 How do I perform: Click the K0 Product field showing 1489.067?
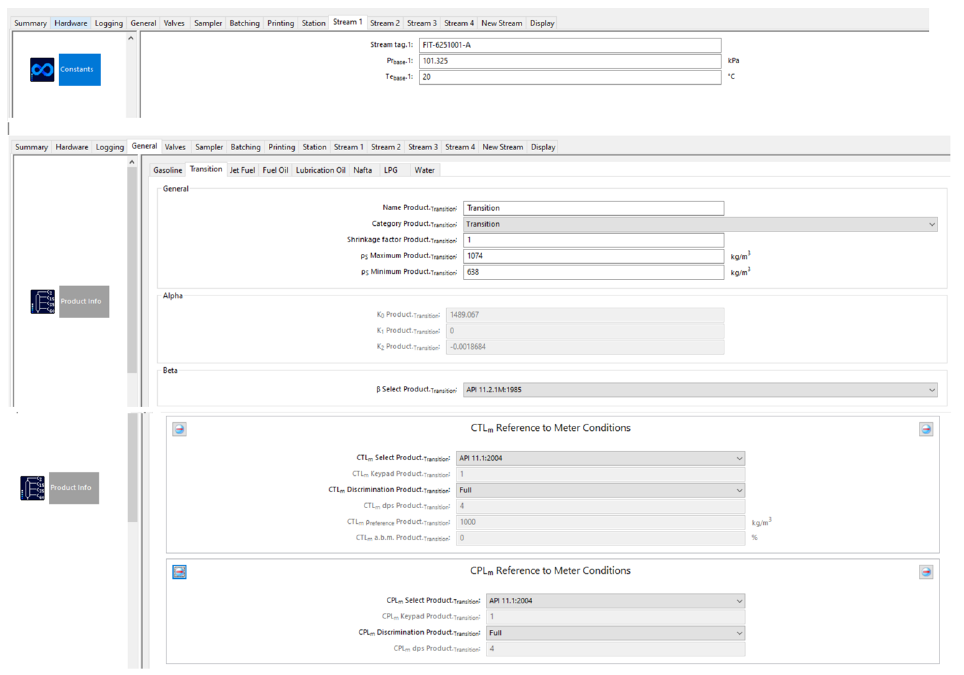click(585, 315)
